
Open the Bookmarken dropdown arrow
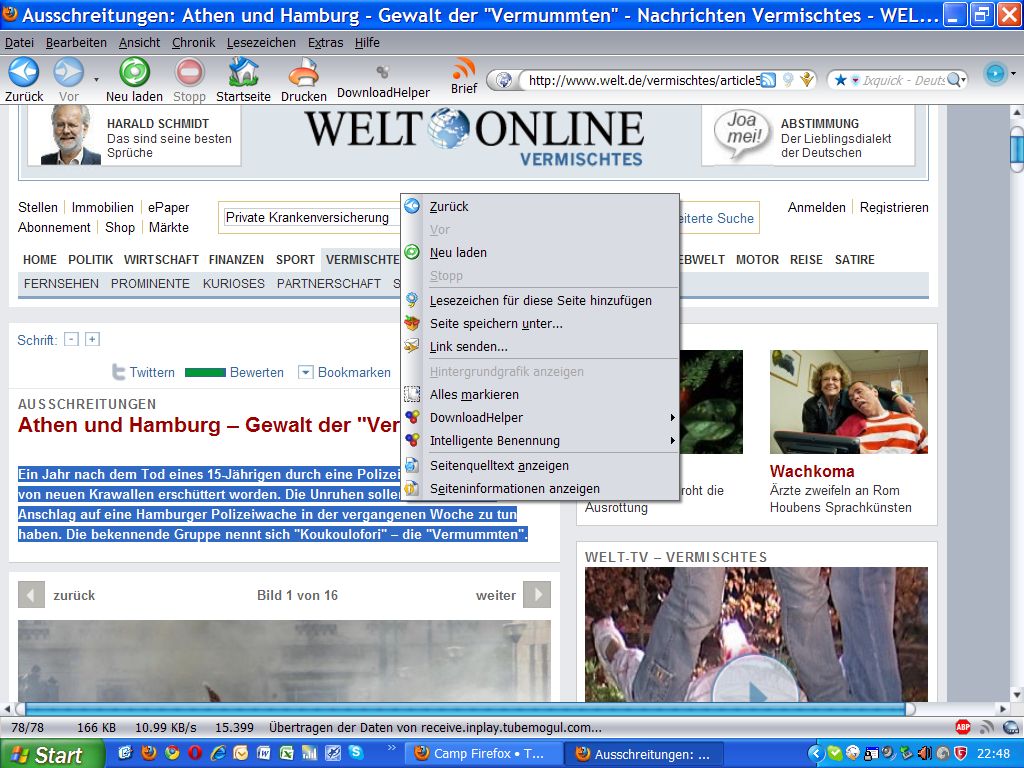pyautogui.click(x=306, y=372)
